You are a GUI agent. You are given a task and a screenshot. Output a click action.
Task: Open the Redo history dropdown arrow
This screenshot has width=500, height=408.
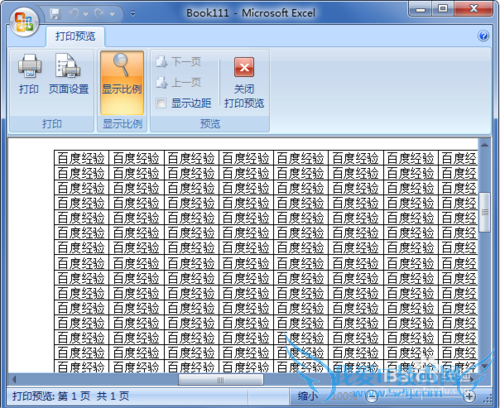pyautogui.click(x=112, y=14)
